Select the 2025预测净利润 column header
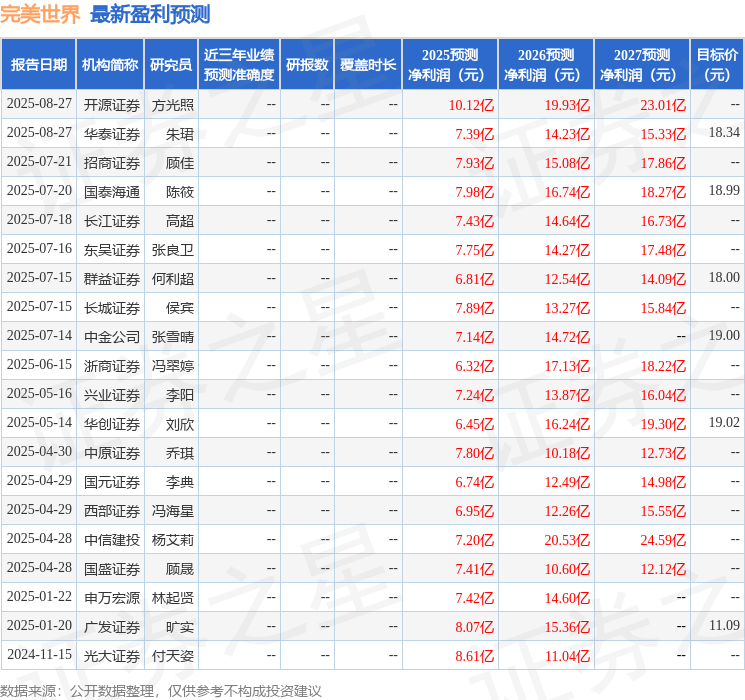745x700 pixels. point(450,65)
